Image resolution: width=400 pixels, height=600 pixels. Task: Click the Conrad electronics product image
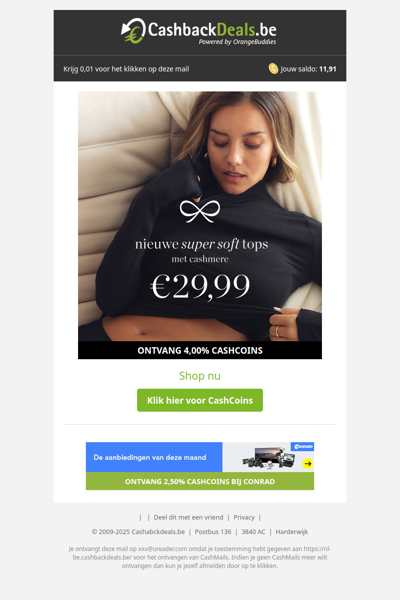click(x=268, y=458)
